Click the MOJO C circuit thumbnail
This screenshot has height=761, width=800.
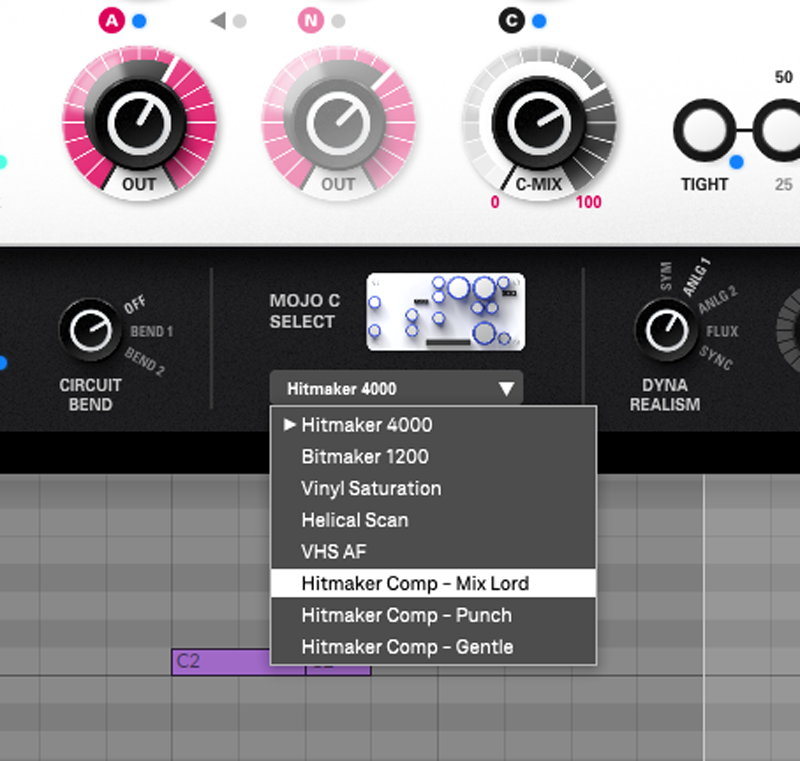click(x=445, y=312)
